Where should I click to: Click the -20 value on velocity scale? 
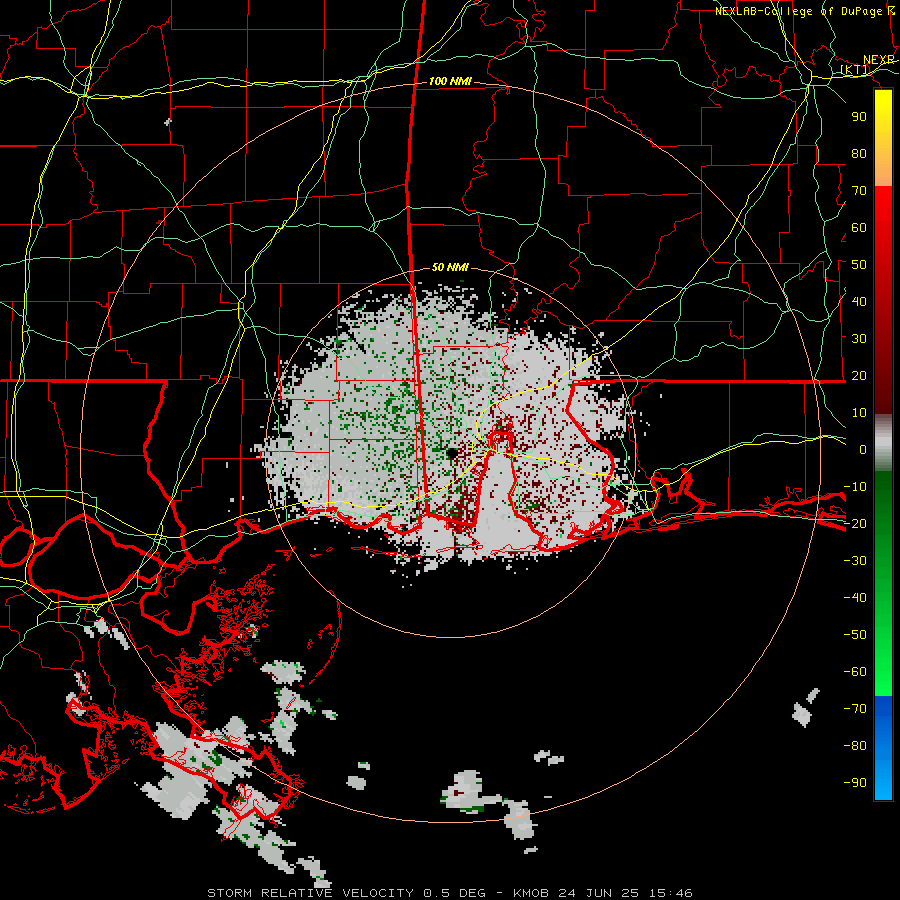pyautogui.click(x=855, y=524)
